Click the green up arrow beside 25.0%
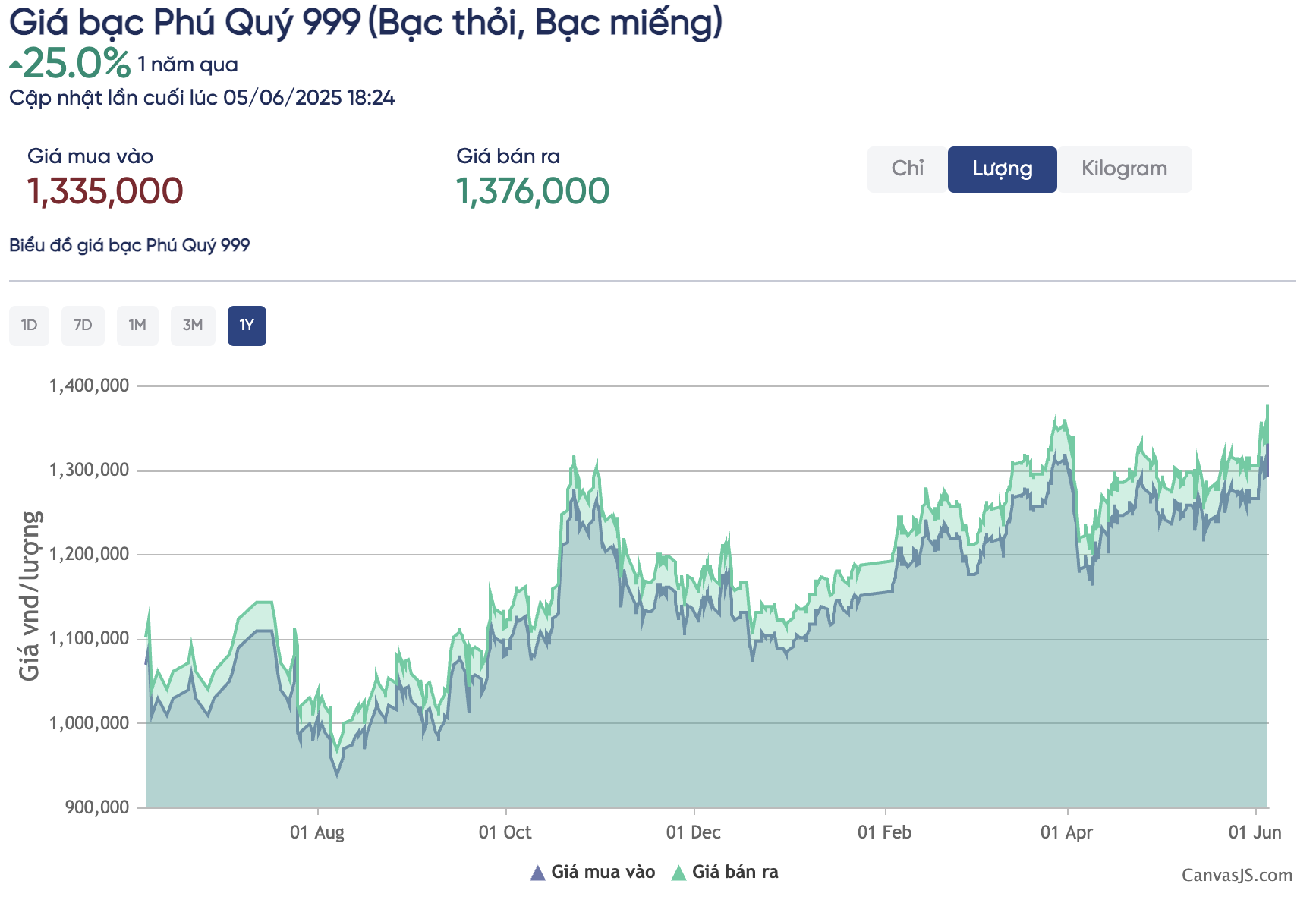This screenshot has width=1316, height=900. [x=15, y=65]
